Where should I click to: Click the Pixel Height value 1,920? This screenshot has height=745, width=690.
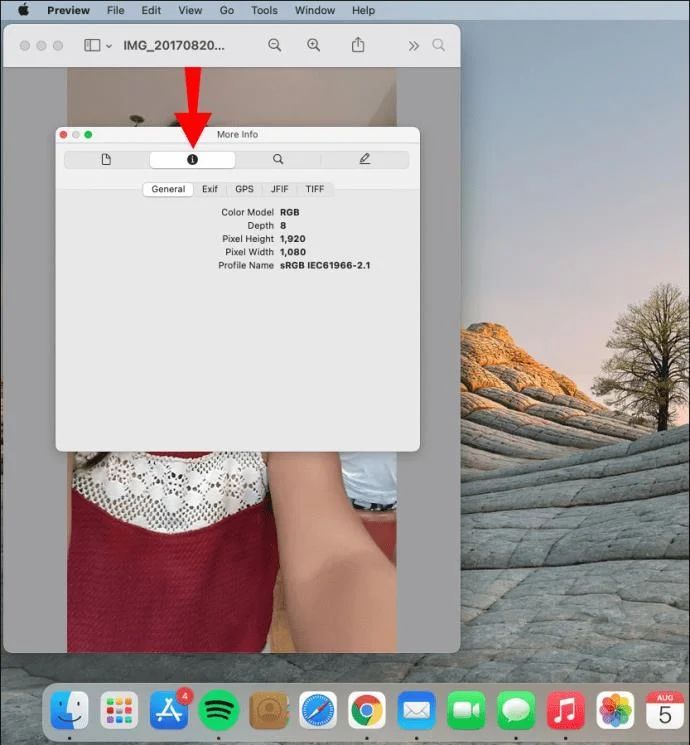[293, 239]
